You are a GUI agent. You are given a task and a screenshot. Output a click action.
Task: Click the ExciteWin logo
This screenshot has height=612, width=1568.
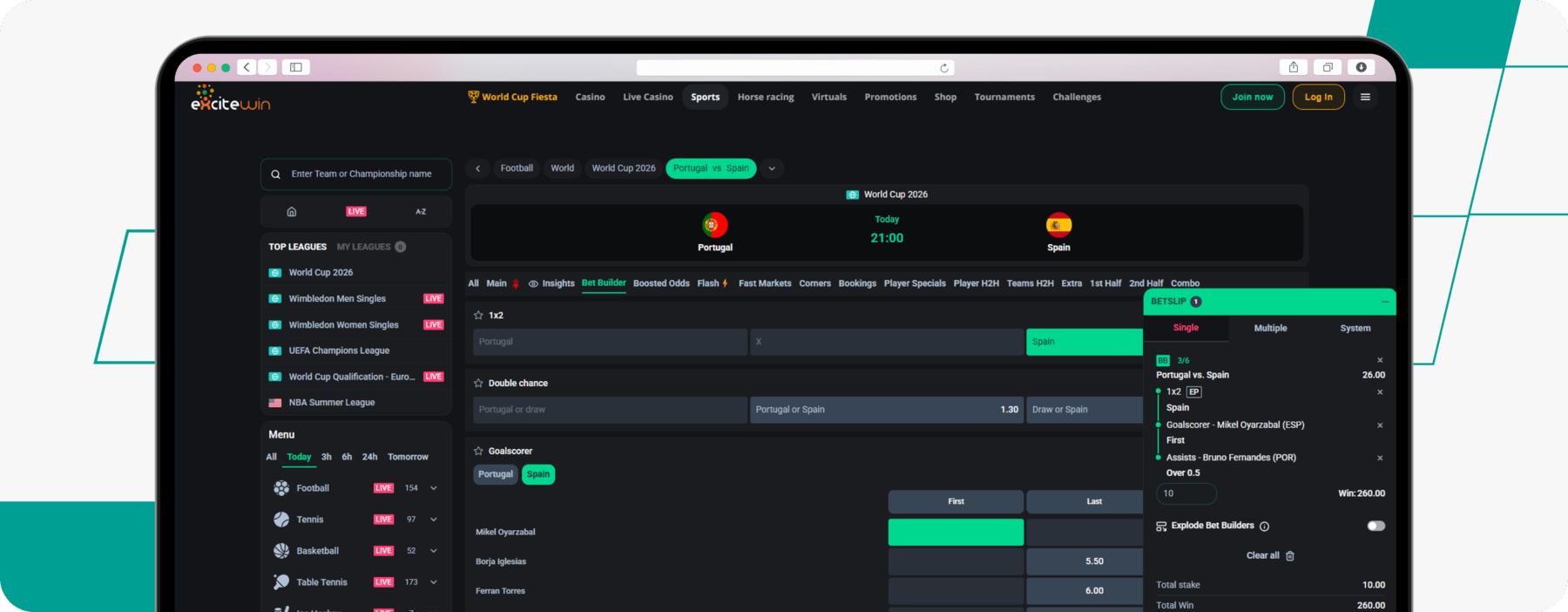231,99
